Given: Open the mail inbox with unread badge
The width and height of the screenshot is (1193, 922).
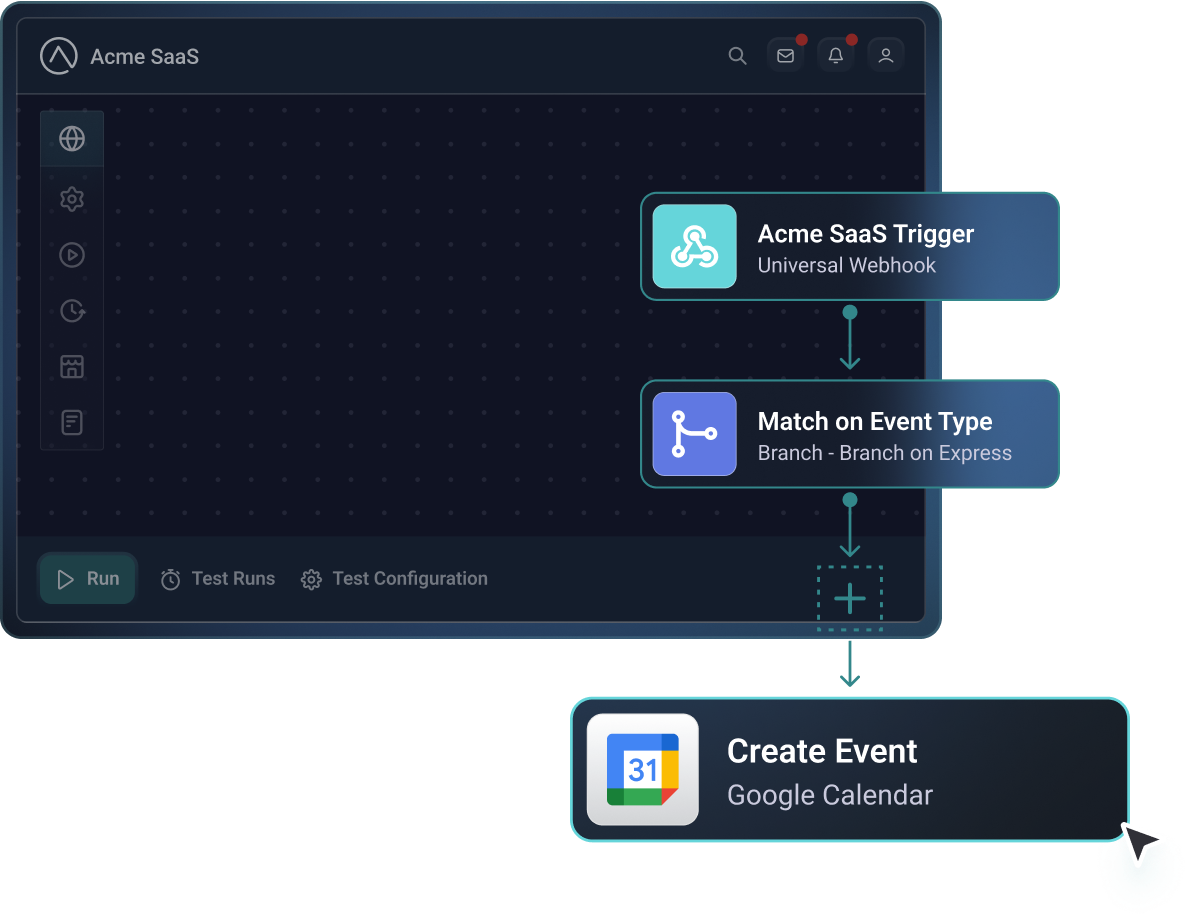Looking at the screenshot, I should click(786, 55).
